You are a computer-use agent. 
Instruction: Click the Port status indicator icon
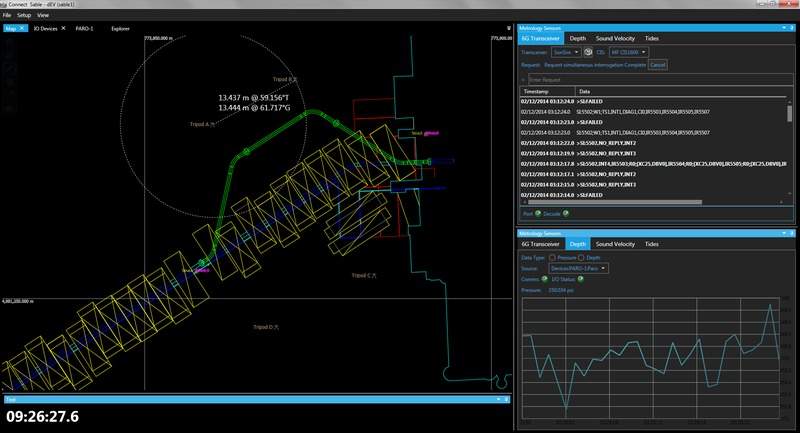(539, 213)
